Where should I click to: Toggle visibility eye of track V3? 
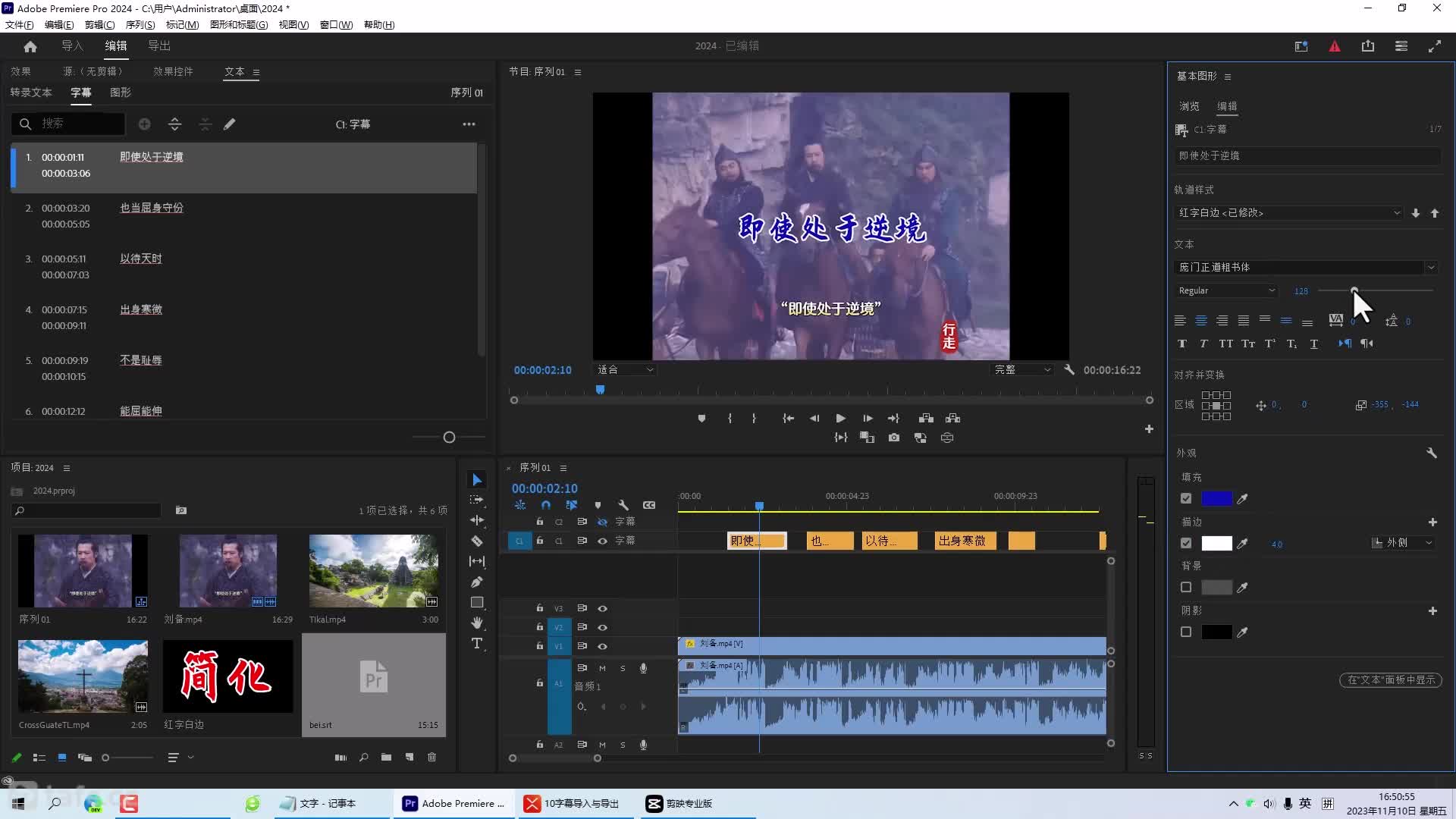tap(602, 608)
